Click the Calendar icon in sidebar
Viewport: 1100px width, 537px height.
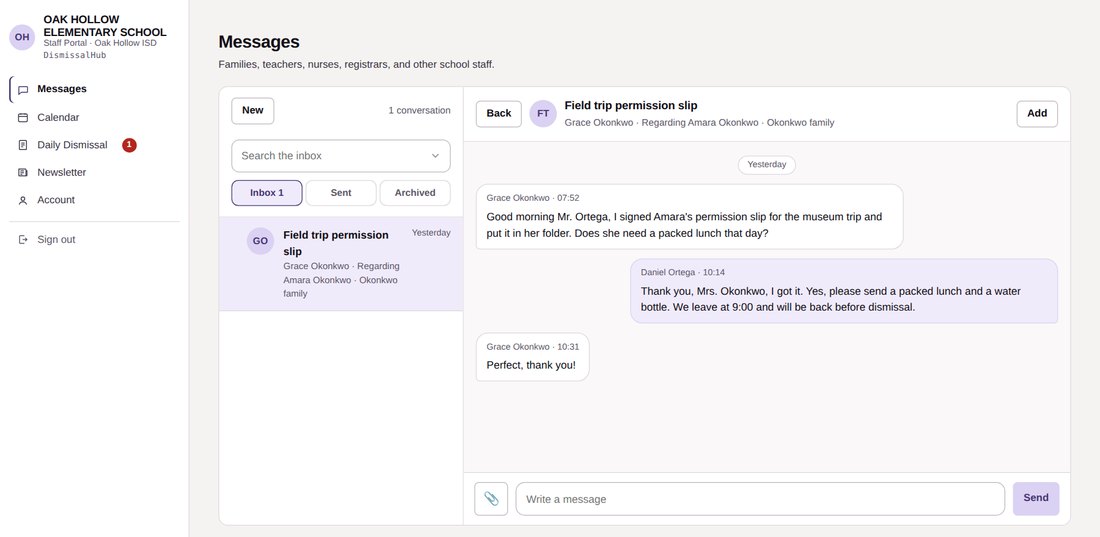pos(23,117)
